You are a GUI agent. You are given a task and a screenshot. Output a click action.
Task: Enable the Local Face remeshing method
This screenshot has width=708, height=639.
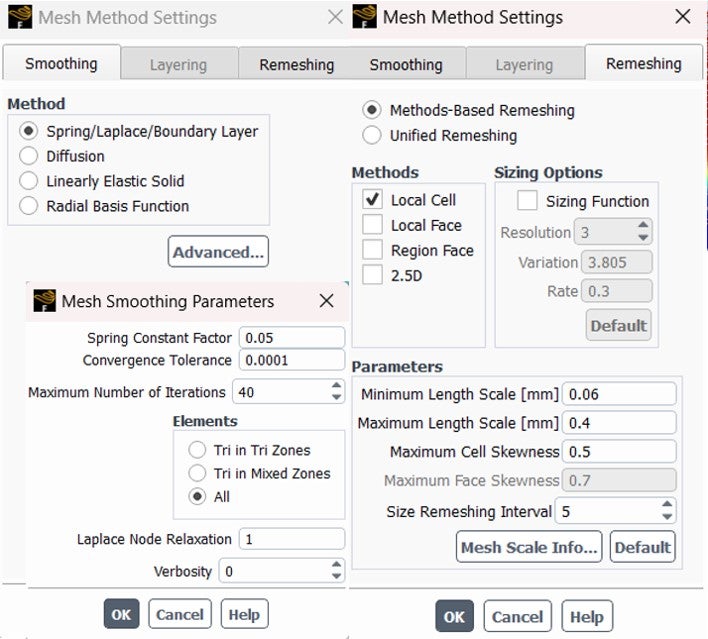pos(372,225)
